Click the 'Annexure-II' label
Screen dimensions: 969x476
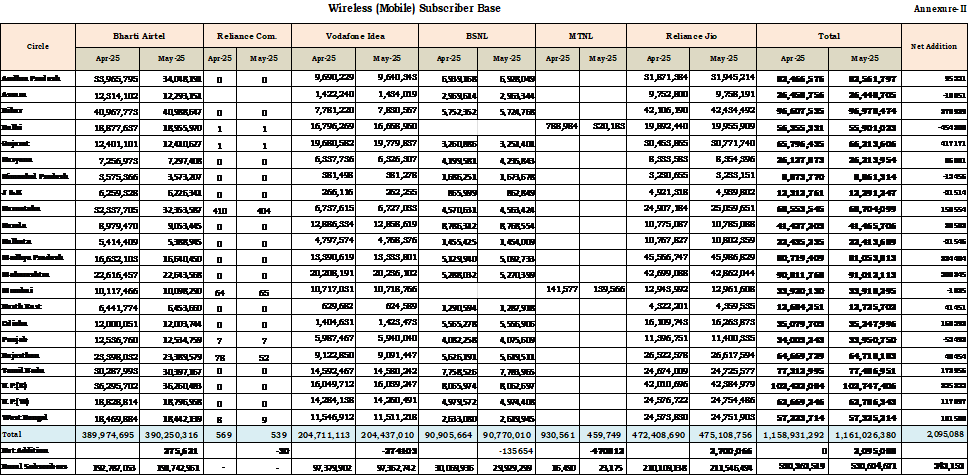pyautogui.click(x=939, y=9)
